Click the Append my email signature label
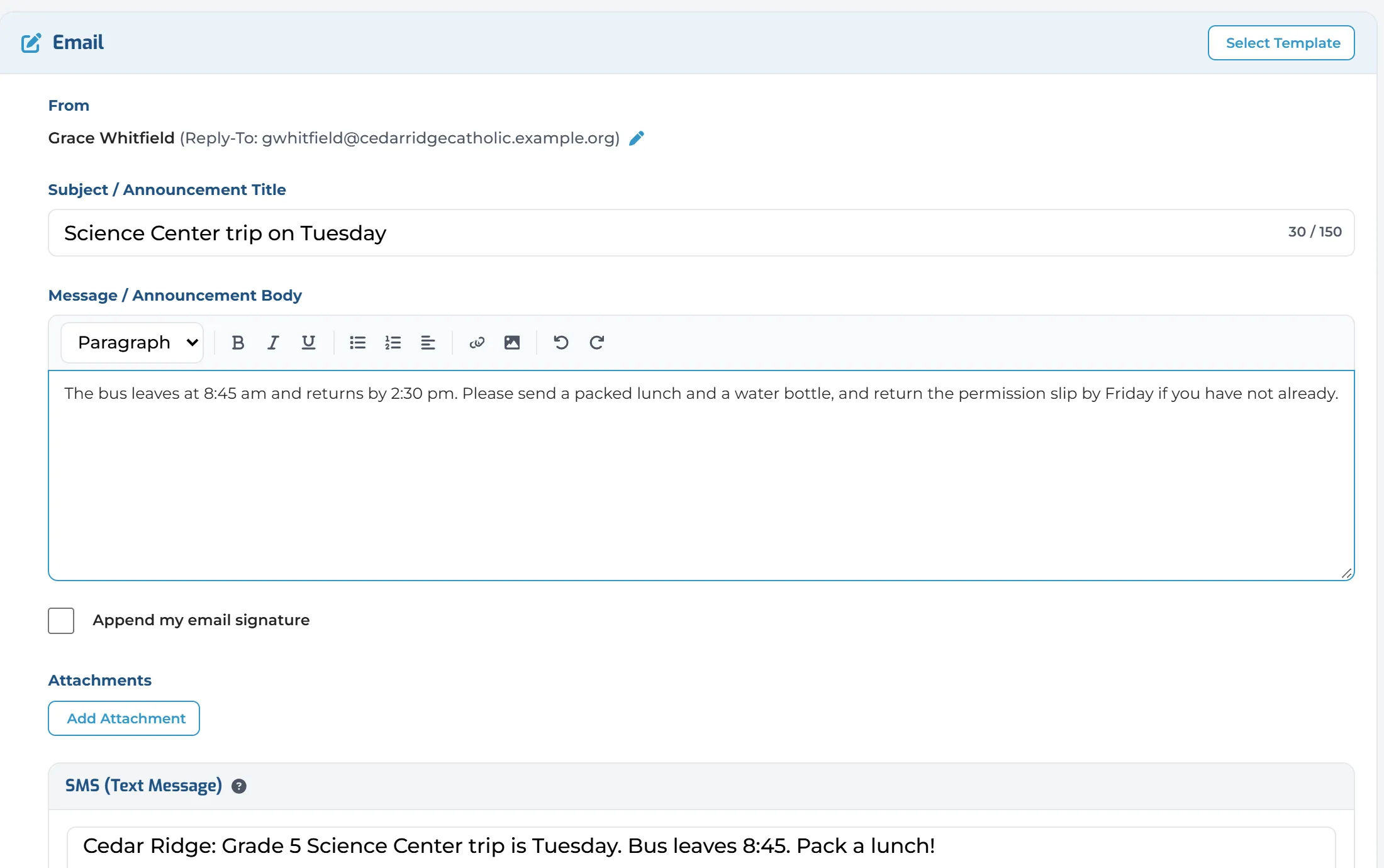 tap(201, 620)
